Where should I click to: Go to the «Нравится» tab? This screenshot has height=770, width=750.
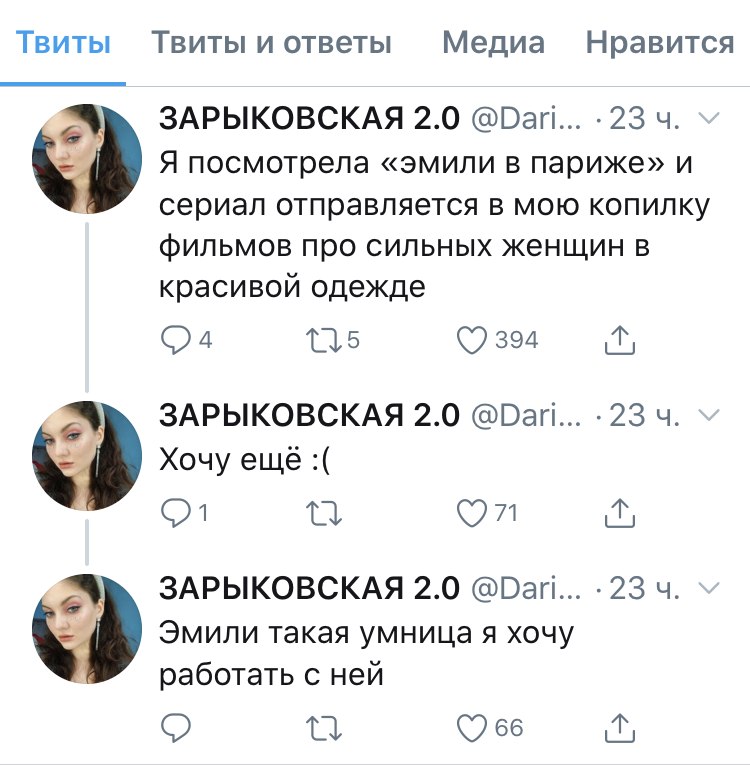660,43
